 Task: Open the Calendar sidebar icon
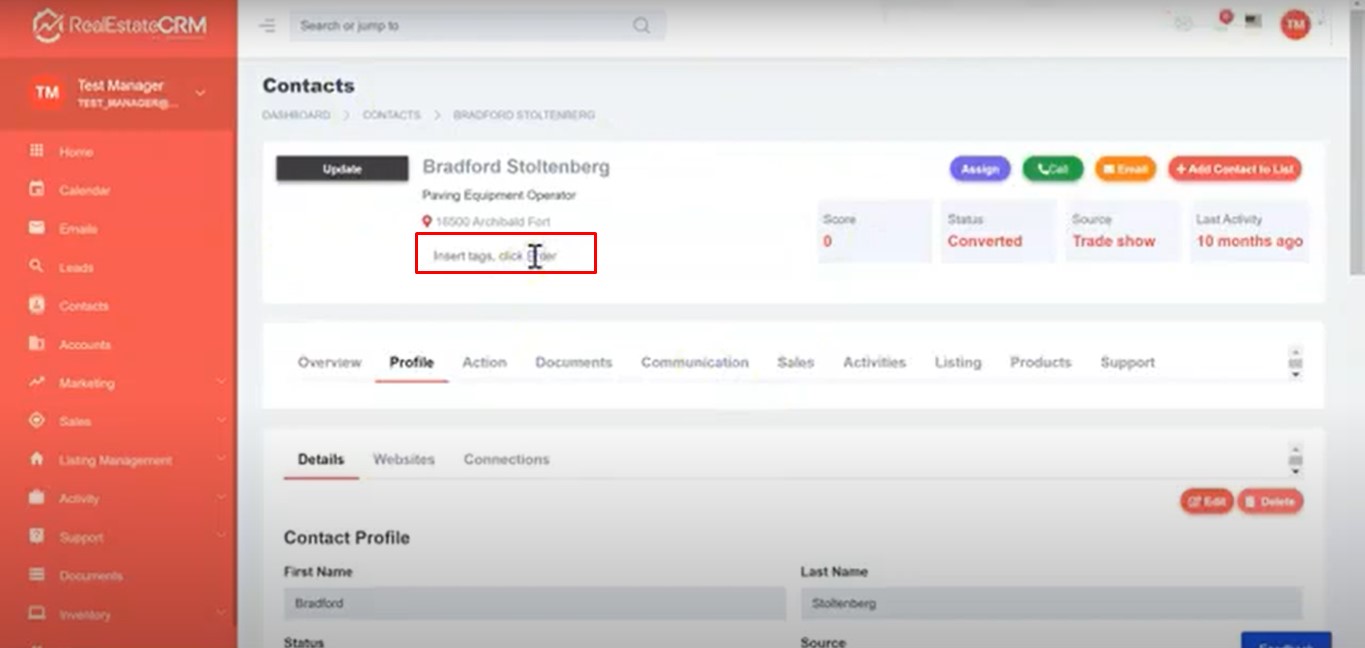[x=37, y=189]
